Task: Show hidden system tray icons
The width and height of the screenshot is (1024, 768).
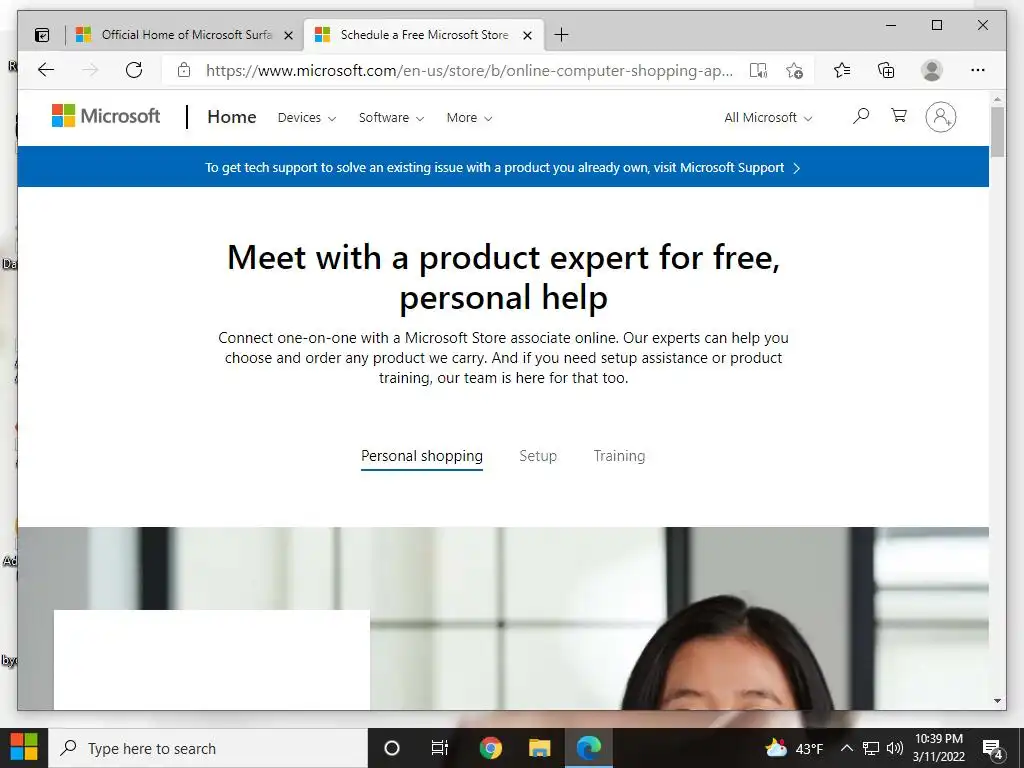Action: (x=846, y=748)
